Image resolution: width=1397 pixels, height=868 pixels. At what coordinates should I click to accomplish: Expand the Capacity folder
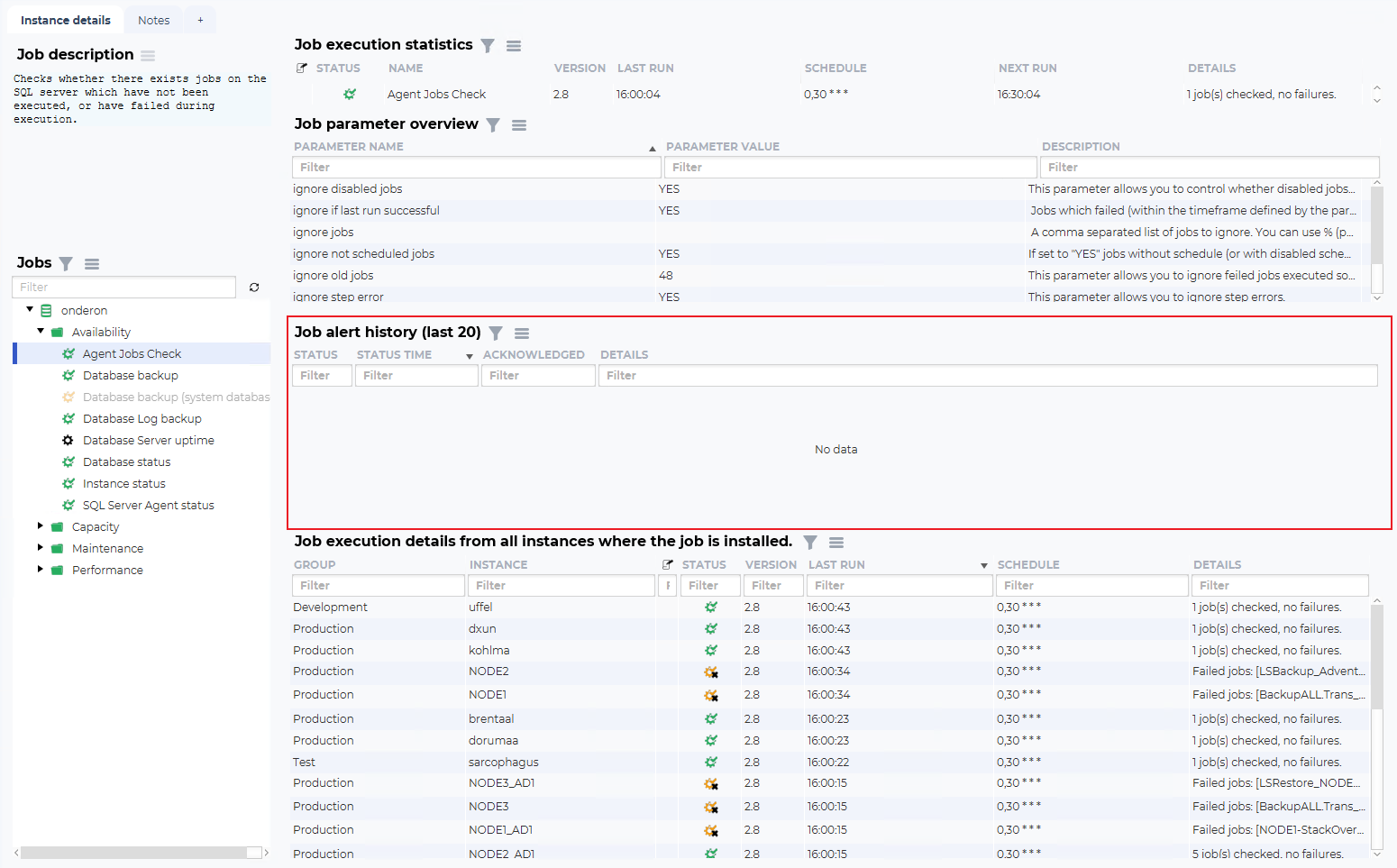(x=41, y=526)
